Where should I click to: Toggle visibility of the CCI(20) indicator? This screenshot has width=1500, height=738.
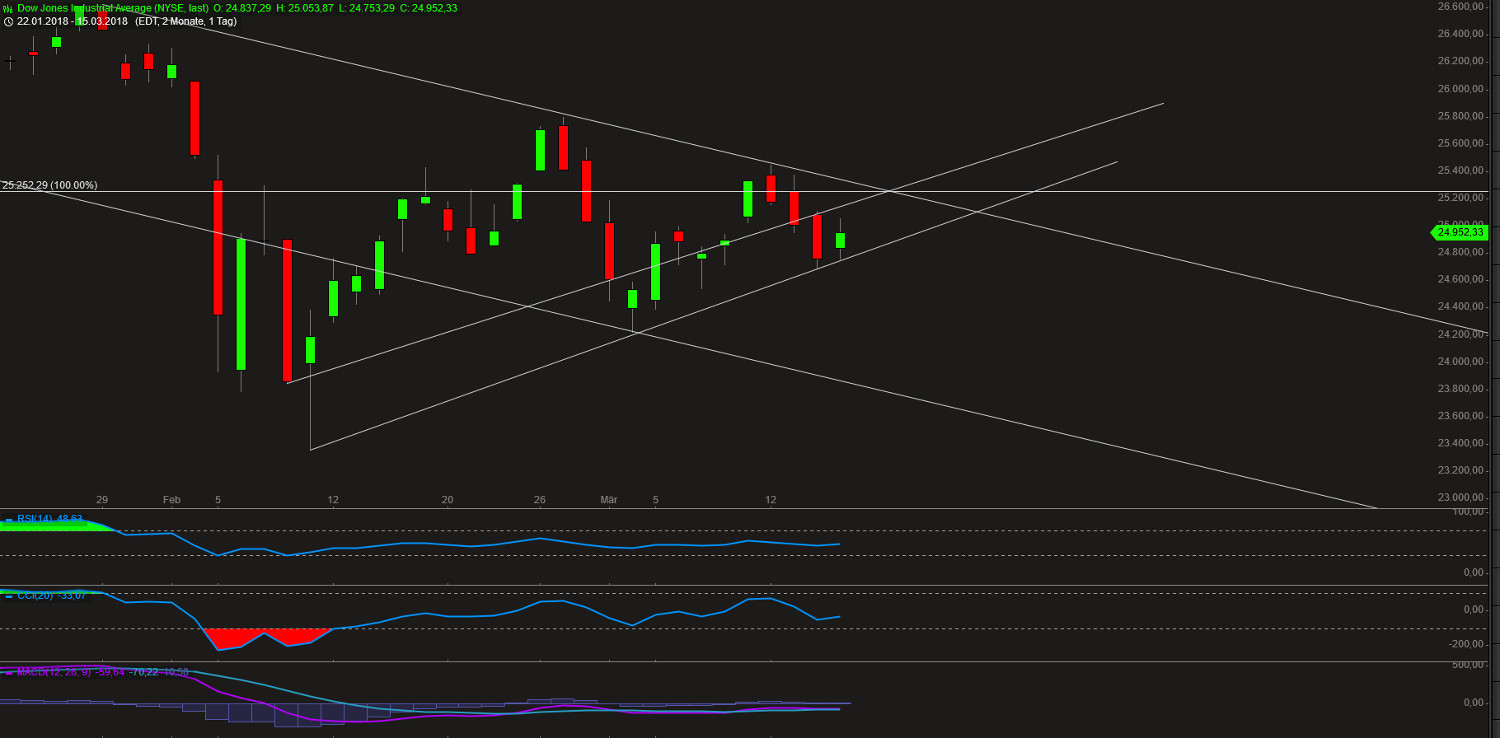pos(9,596)
